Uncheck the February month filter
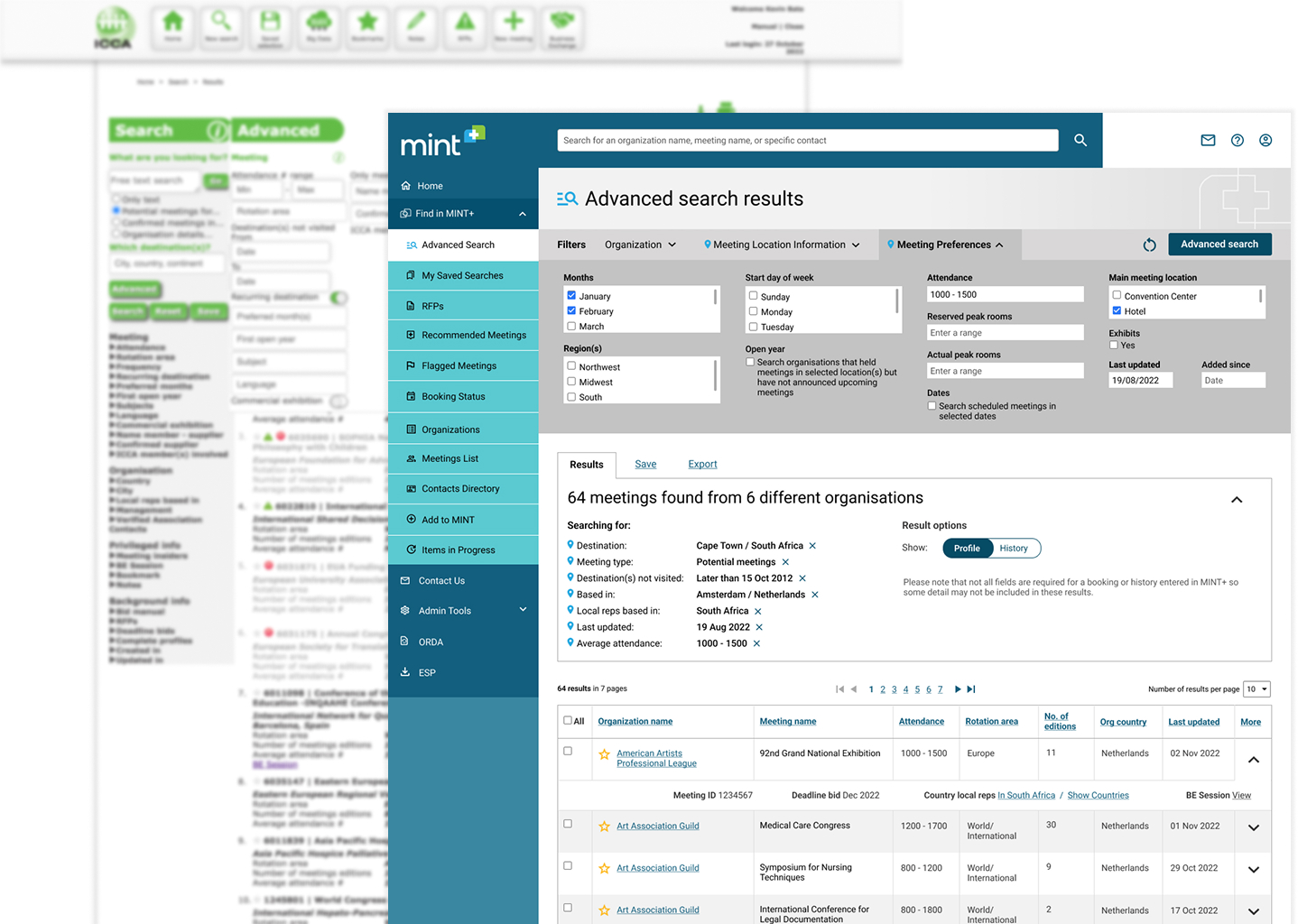Image resolution: width=1298 pixels, height=924 pixels. pos(571,310)
